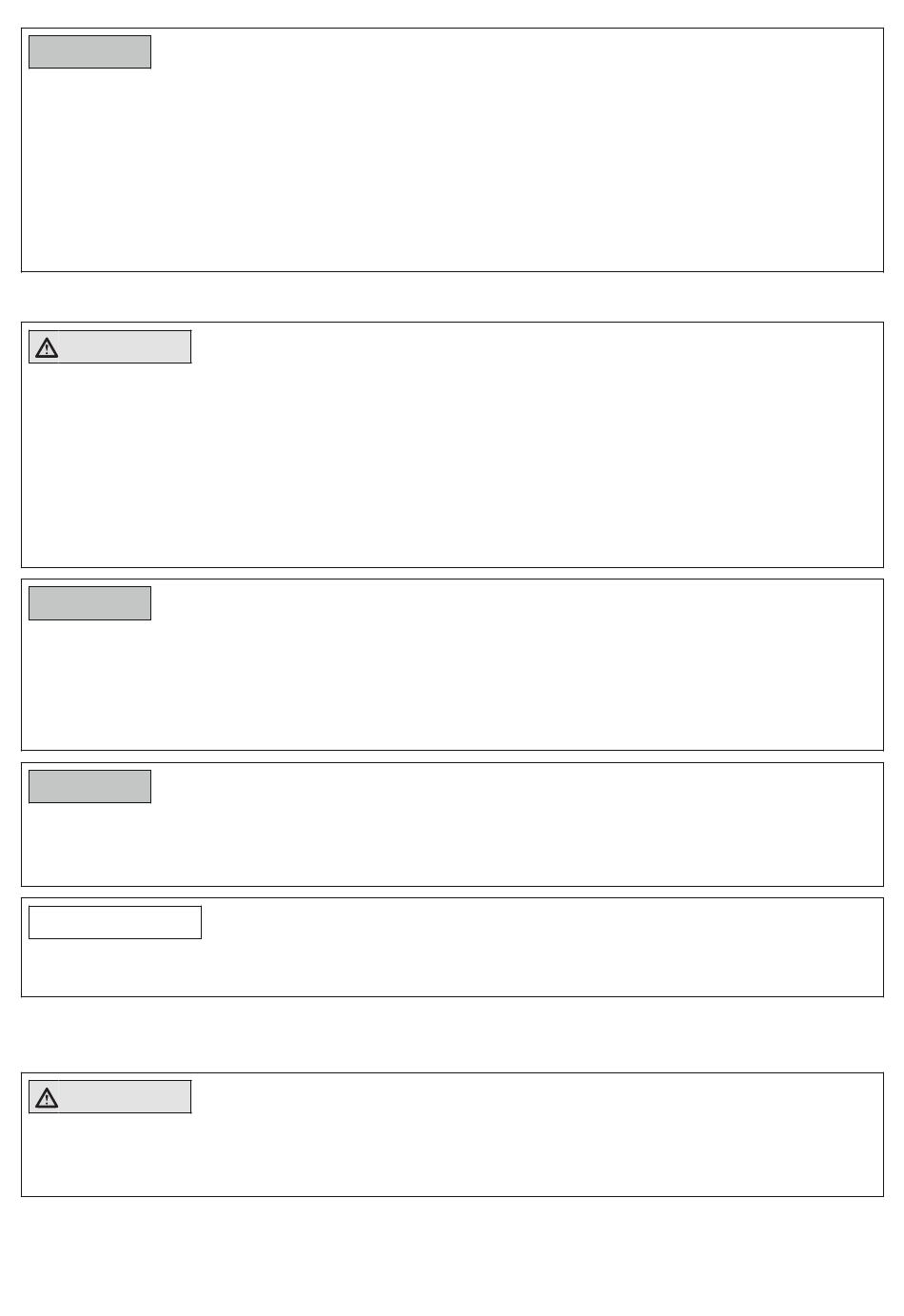Click the dark gray label in the third panel
The image size is (904, 1316).
tap(89, 603)
